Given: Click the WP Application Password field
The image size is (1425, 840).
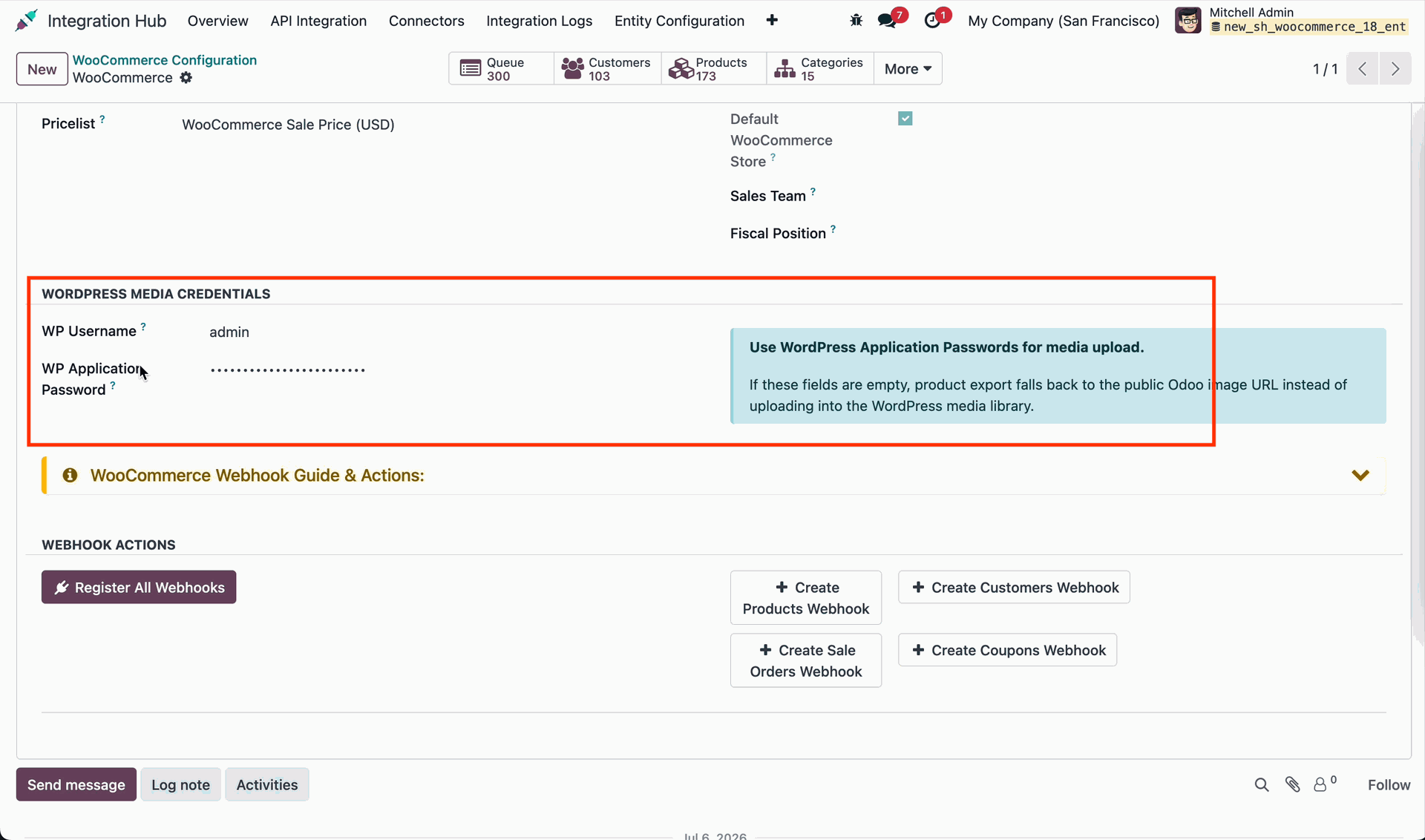Looking at the screenshot, I should coord(287,370).
